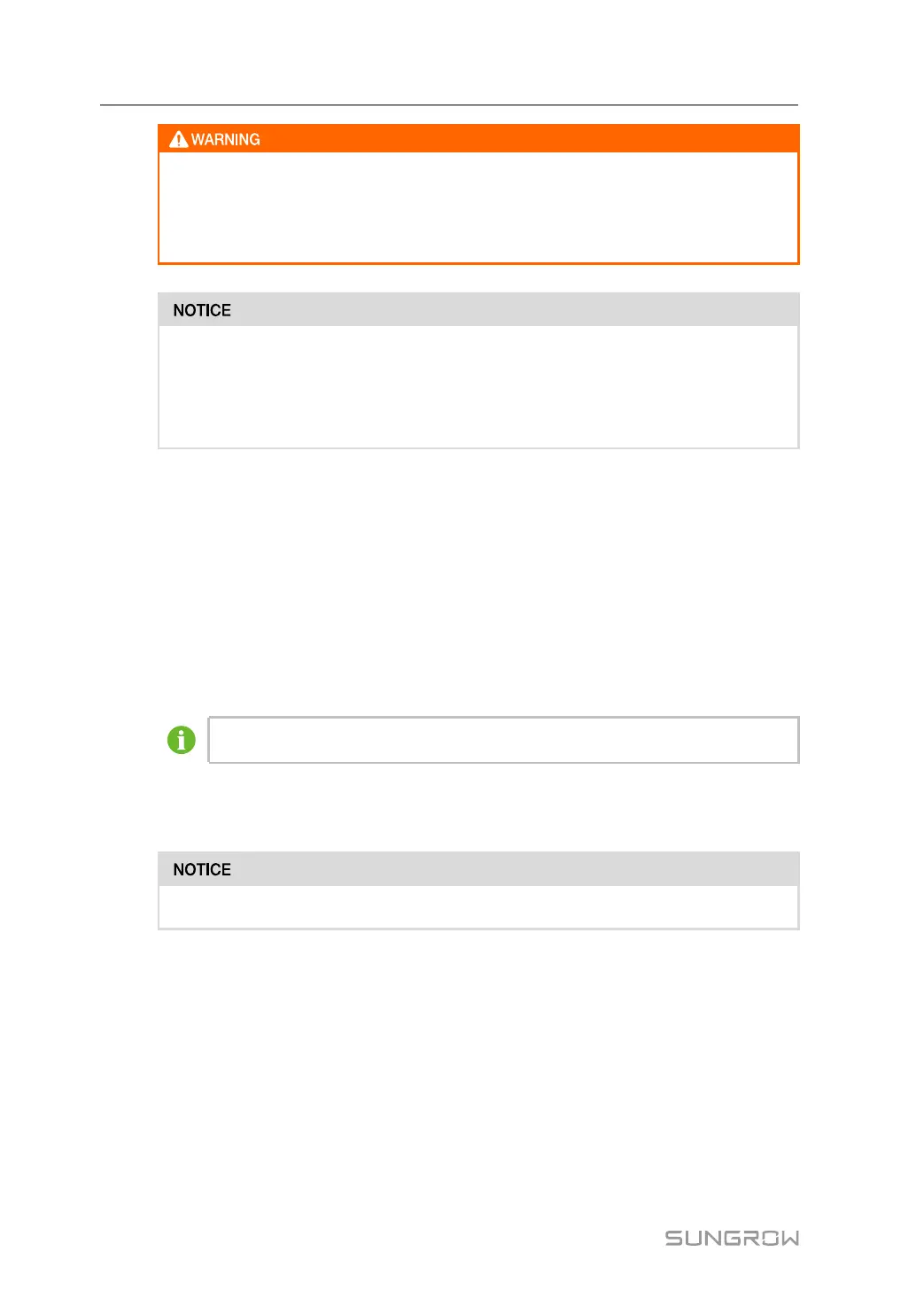
Task: Click blank area between info note and second NOTICE
Action: tap(478, 807)
